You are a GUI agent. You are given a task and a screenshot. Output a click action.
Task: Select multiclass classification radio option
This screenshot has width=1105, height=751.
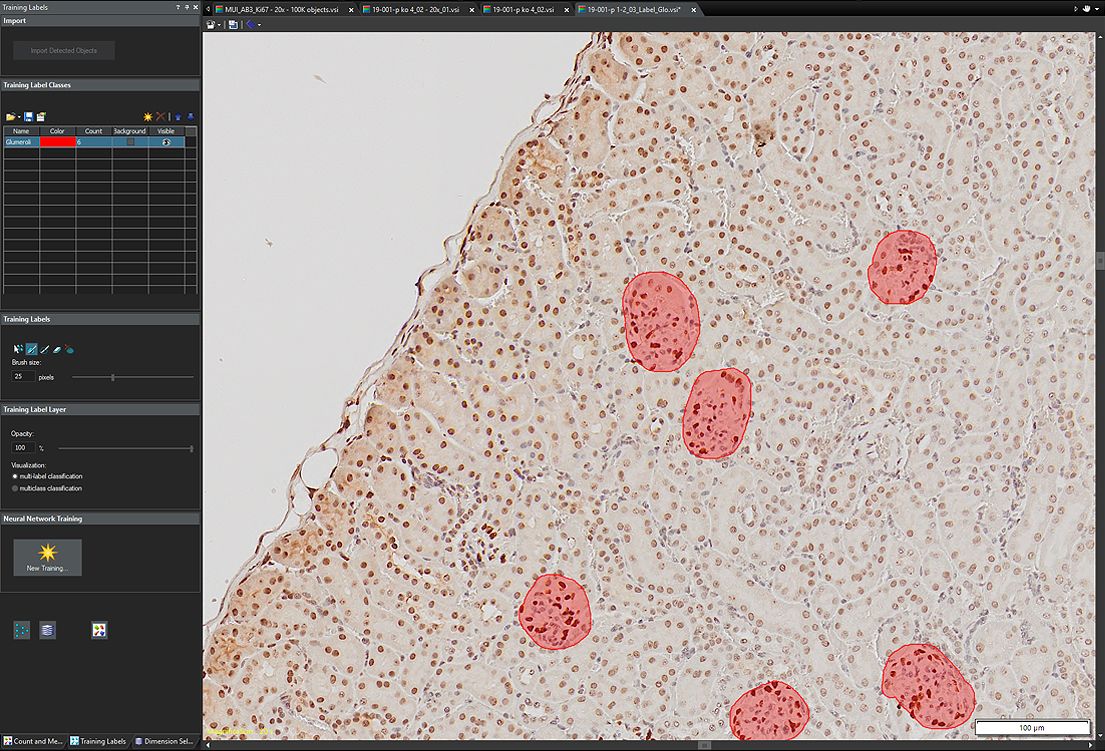15,488
